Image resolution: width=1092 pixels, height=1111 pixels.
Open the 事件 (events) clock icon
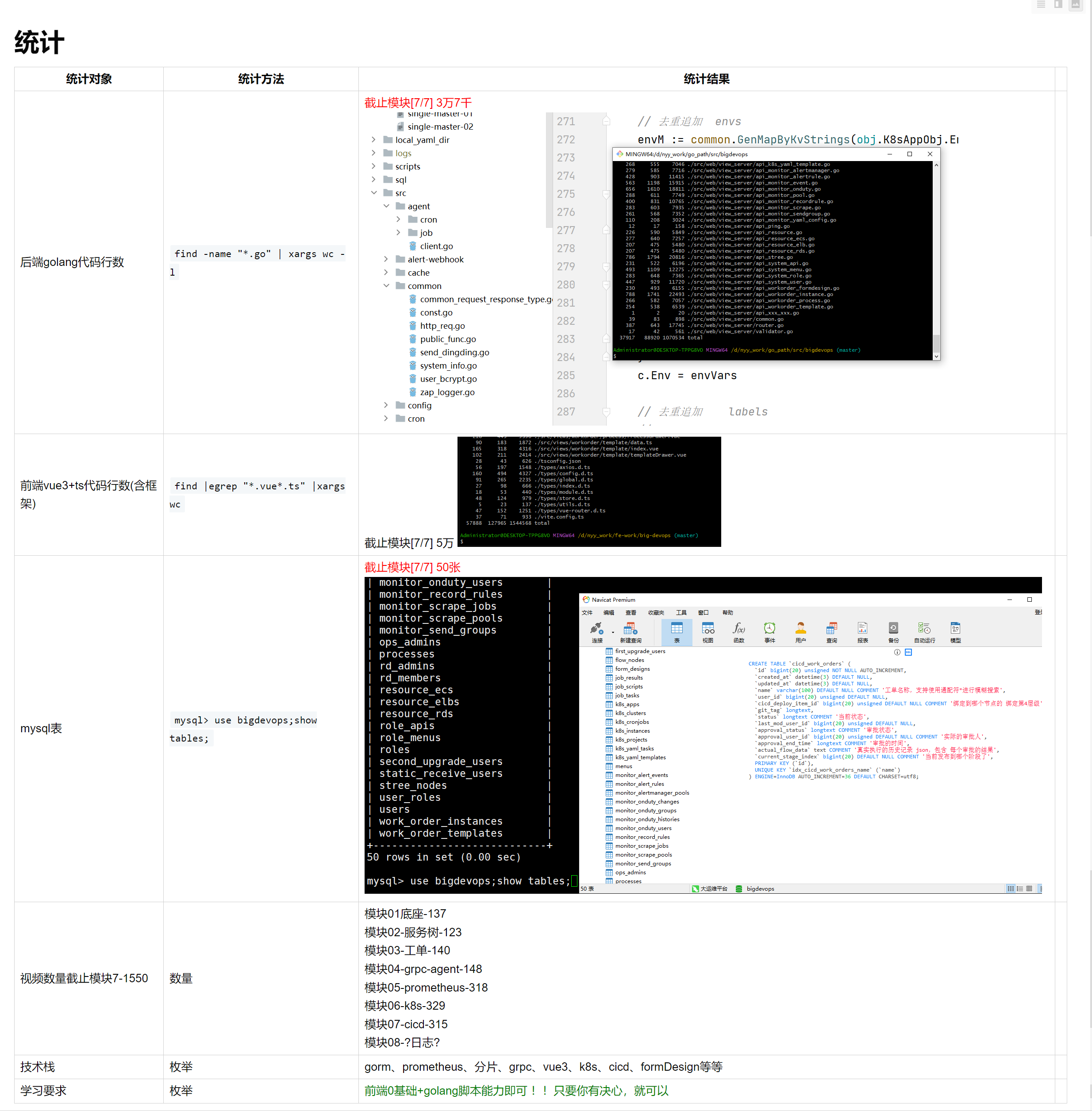[770, 628]
